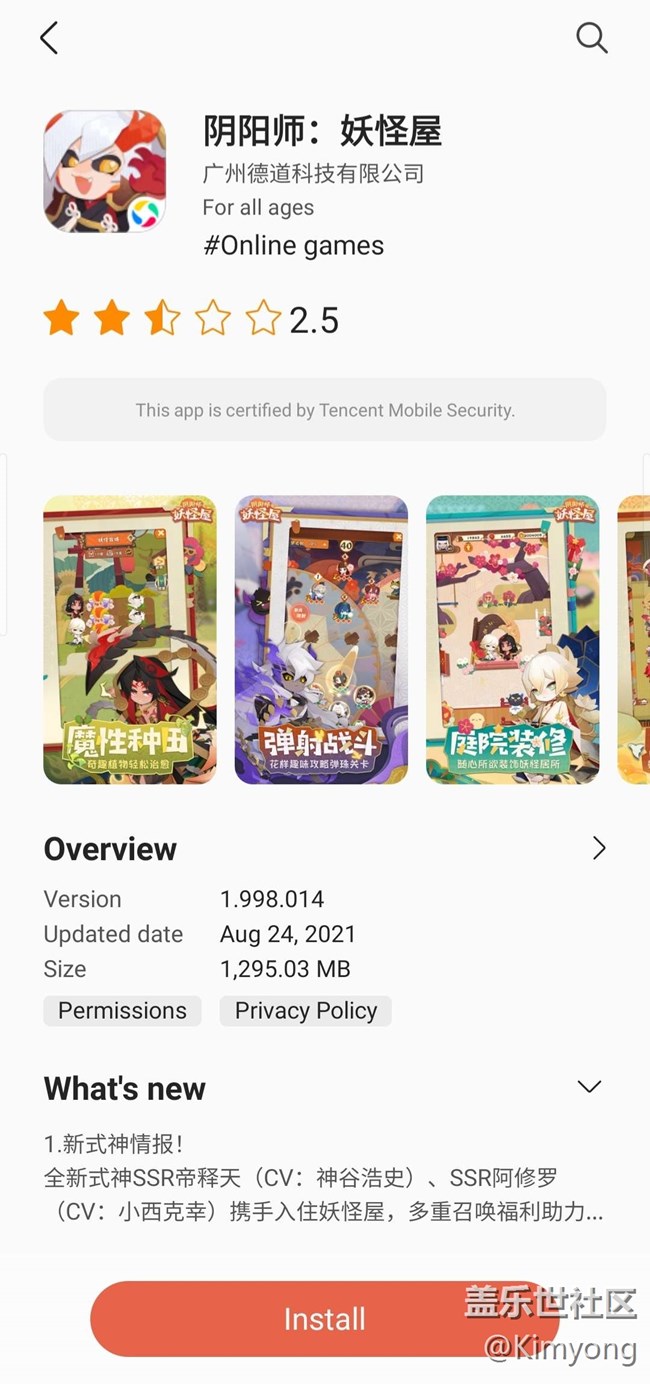Image resolution: width=650 pixels, height=1384 pixels.
Task: Select the second orange rating star
Action: pyautogui.click(x=112, y=320)
